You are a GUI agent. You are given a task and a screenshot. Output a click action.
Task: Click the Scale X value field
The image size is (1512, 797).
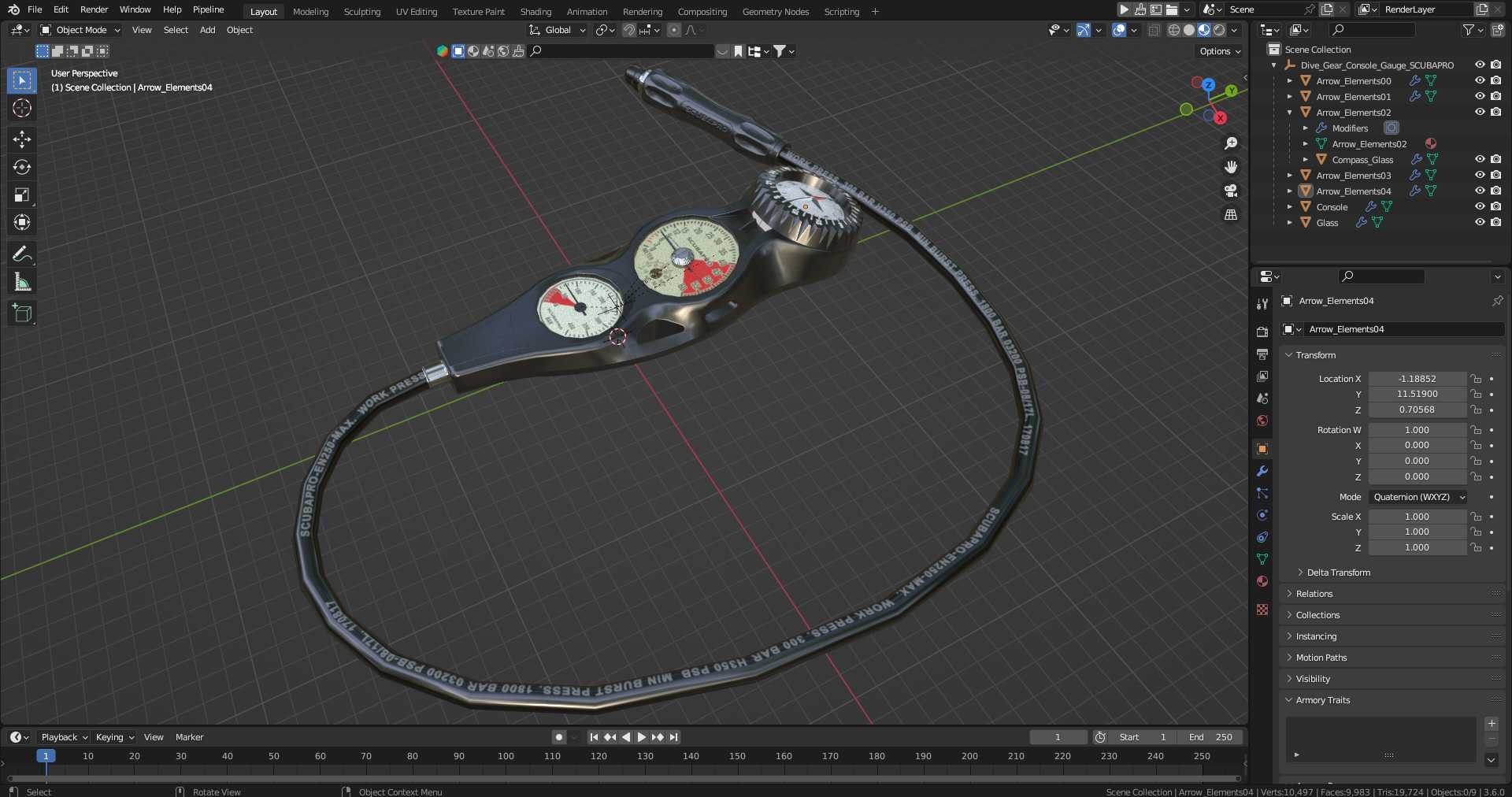click(x=1417, y=517)
